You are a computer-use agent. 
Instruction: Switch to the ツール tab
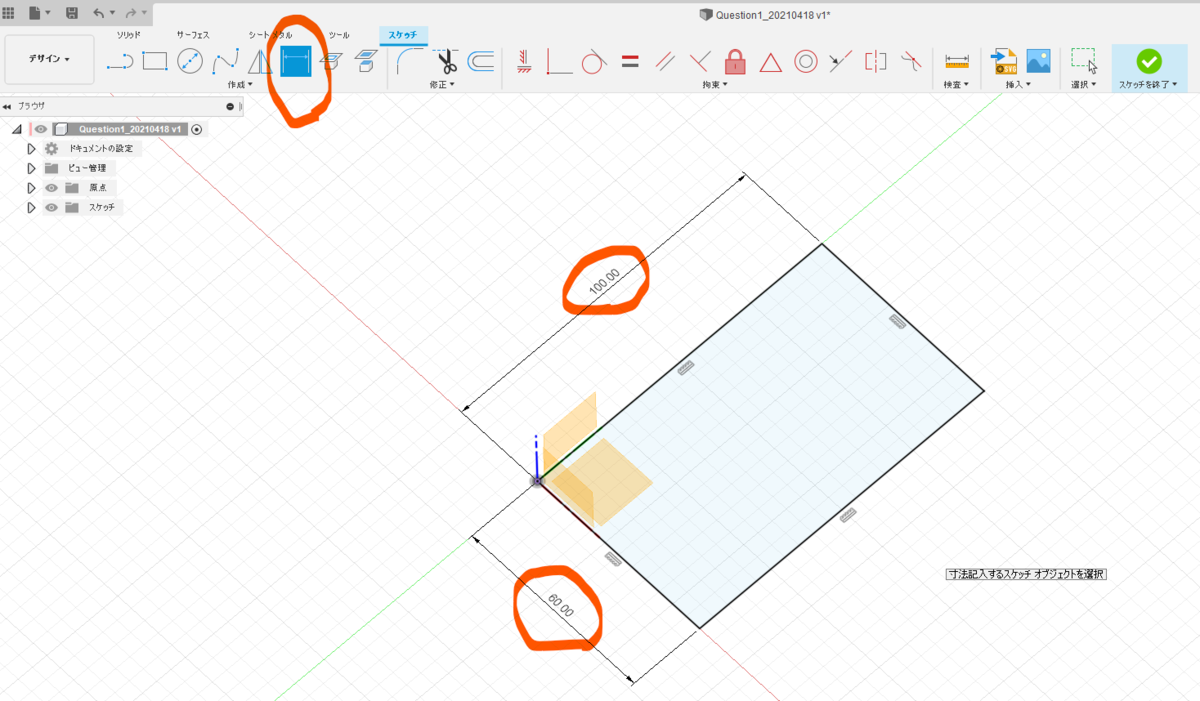[339, 35]
